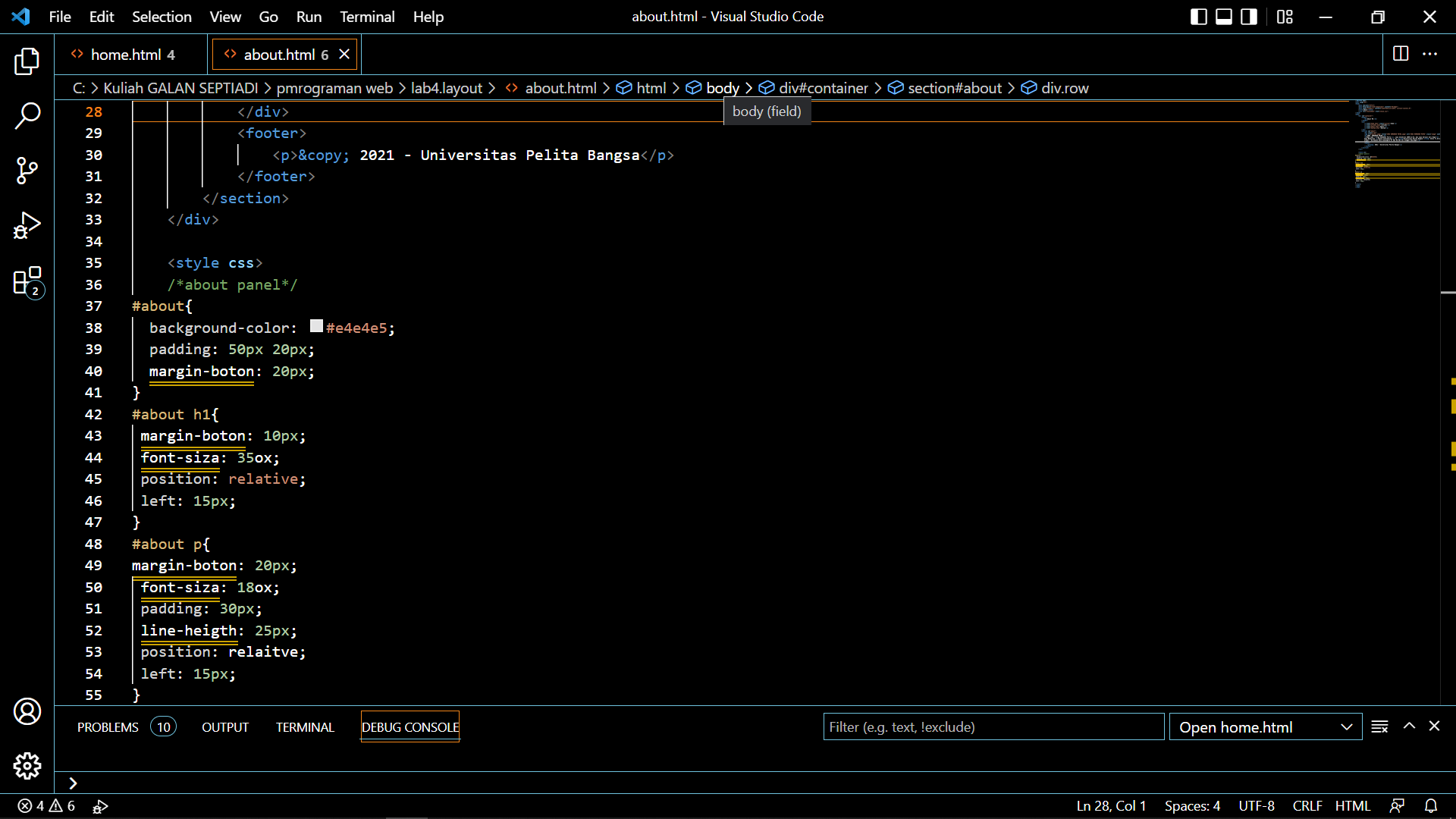Viewport: 1456px width, 819px height.
Task: Open the Manage gear menu
Action: tap(27, 766)
